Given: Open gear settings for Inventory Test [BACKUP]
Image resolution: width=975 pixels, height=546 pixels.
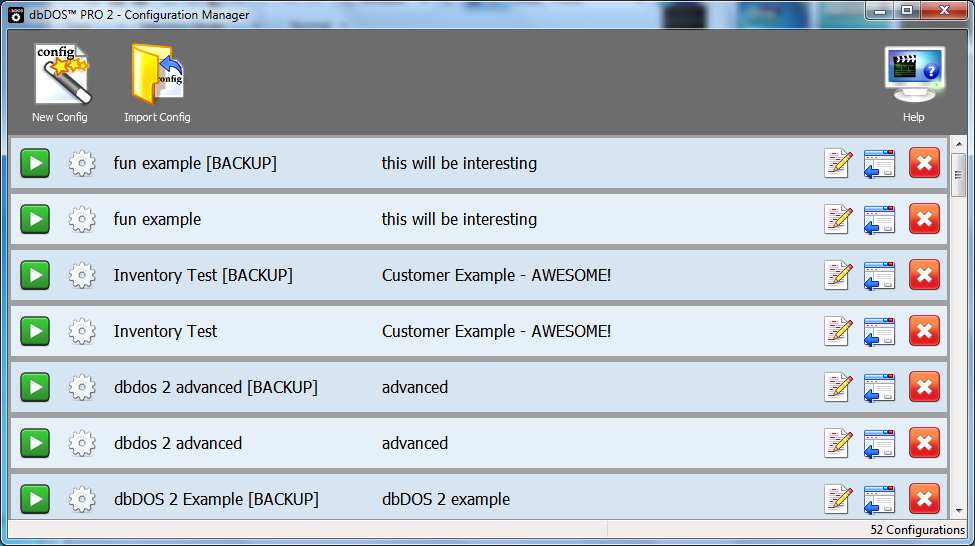Looking at the screenshot, I should tap(82, 275).
